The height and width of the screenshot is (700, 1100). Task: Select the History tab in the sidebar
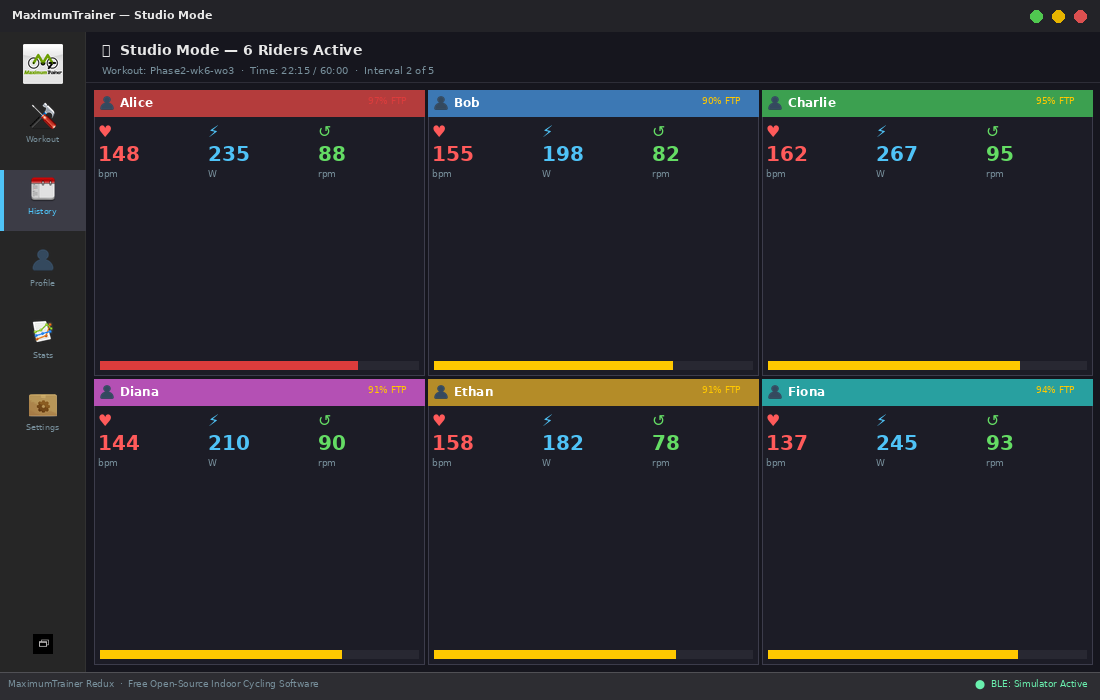click(x=42, y=194)
